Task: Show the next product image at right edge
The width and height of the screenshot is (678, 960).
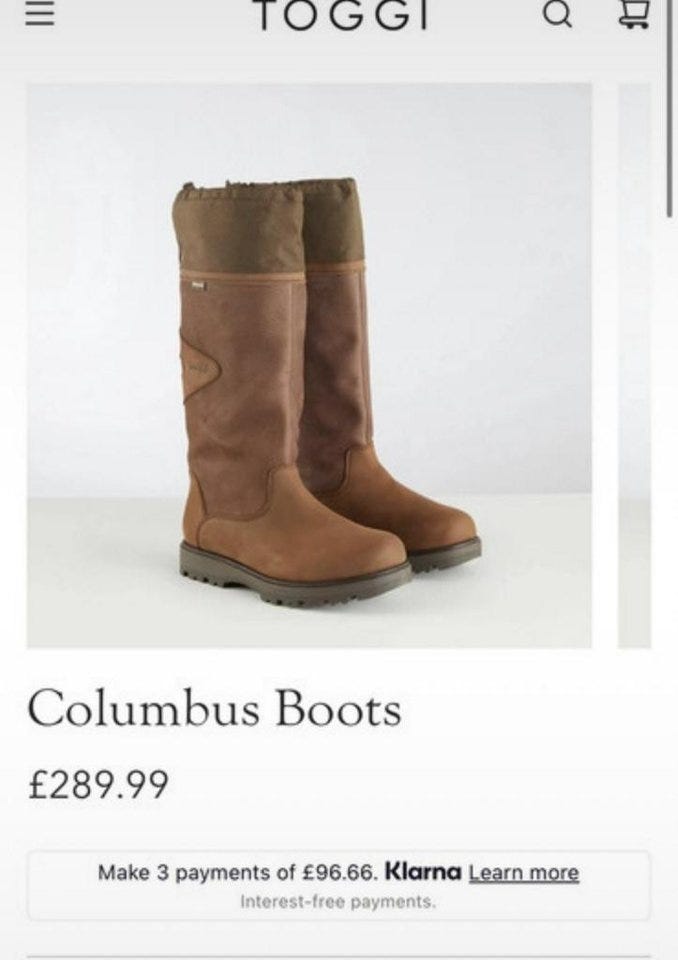Action: pyautogui.click(x=635, y=365)
